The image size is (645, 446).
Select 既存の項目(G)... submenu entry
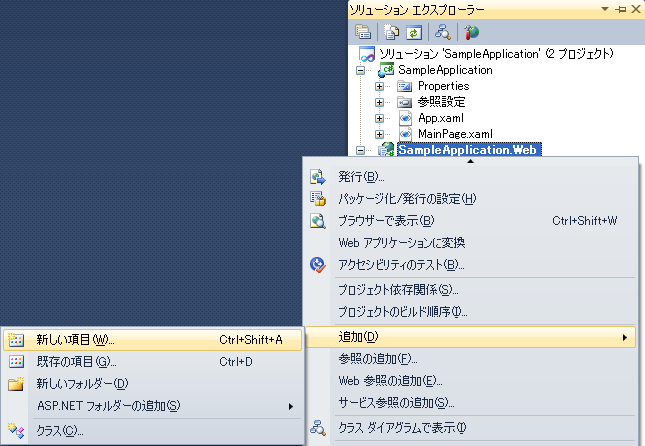[152, 362]
